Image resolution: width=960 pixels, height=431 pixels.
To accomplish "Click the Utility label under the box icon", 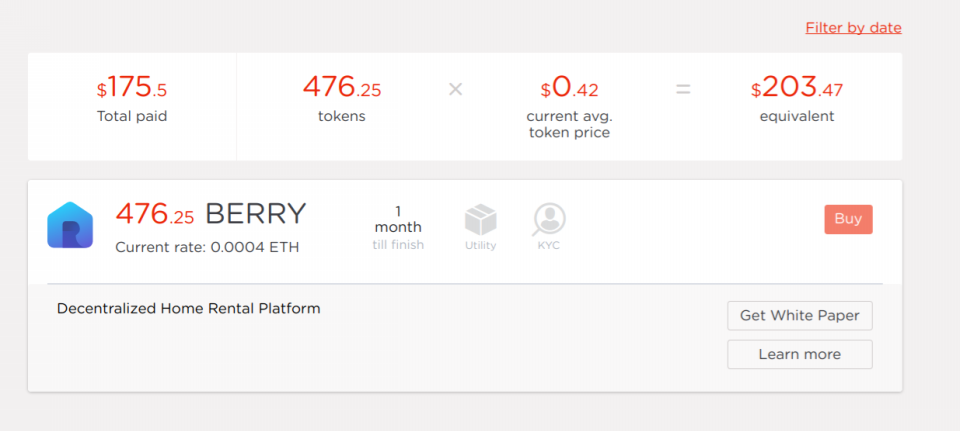I will click(x=481, y=245).
